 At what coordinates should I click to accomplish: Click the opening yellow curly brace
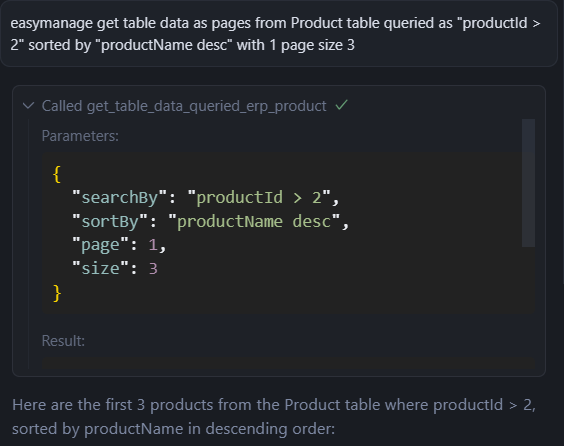[x=57, y=174]
